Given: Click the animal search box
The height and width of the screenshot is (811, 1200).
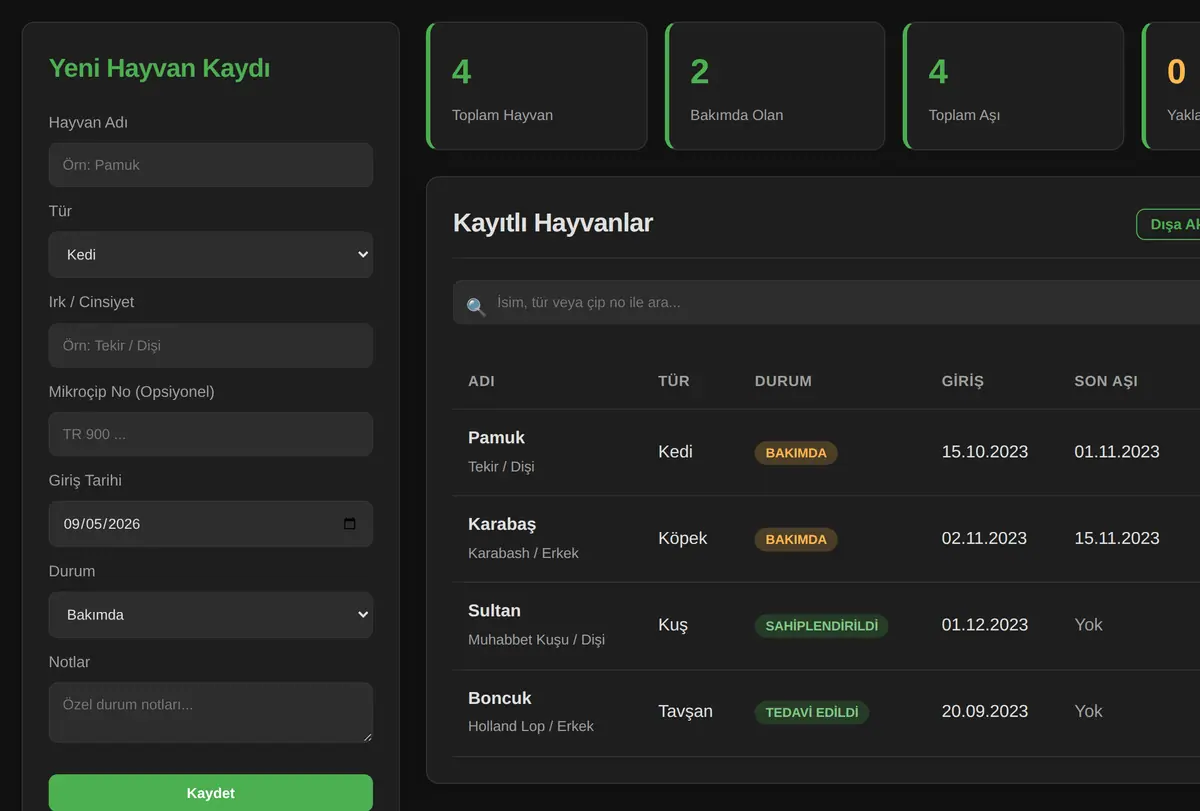Looking at the screenshot, I should (x=826, y=302).
